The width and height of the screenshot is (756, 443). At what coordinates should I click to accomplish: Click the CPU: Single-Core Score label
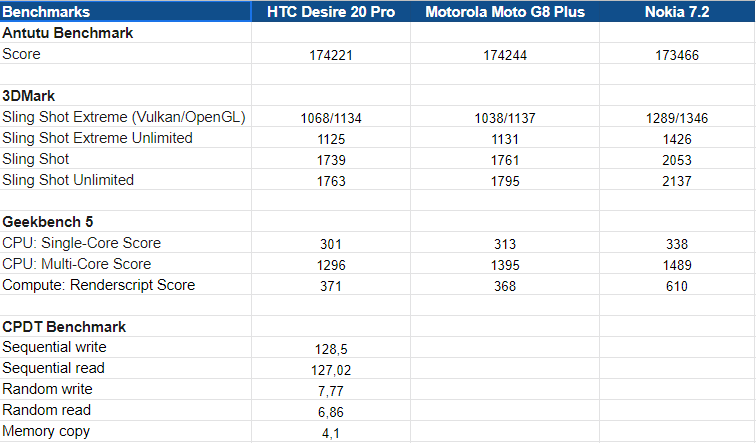(81, 243)
